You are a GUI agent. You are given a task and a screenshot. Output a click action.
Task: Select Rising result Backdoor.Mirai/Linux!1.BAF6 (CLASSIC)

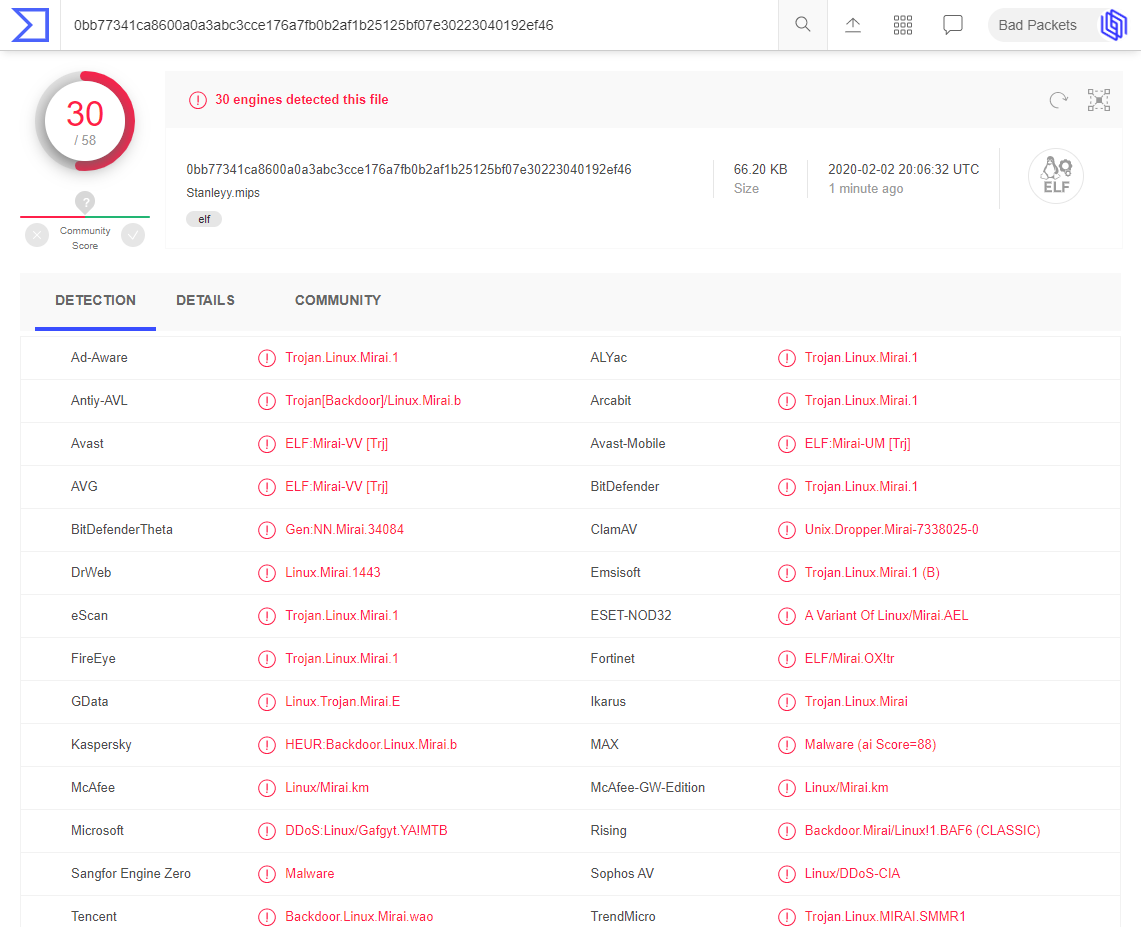923,830
